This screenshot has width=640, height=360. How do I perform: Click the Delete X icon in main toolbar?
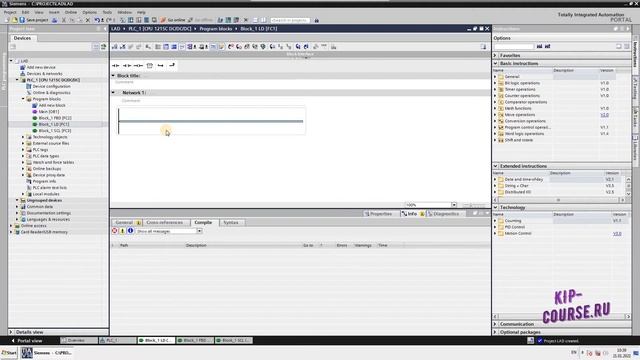pyautogui.click(x=88, y=20)
